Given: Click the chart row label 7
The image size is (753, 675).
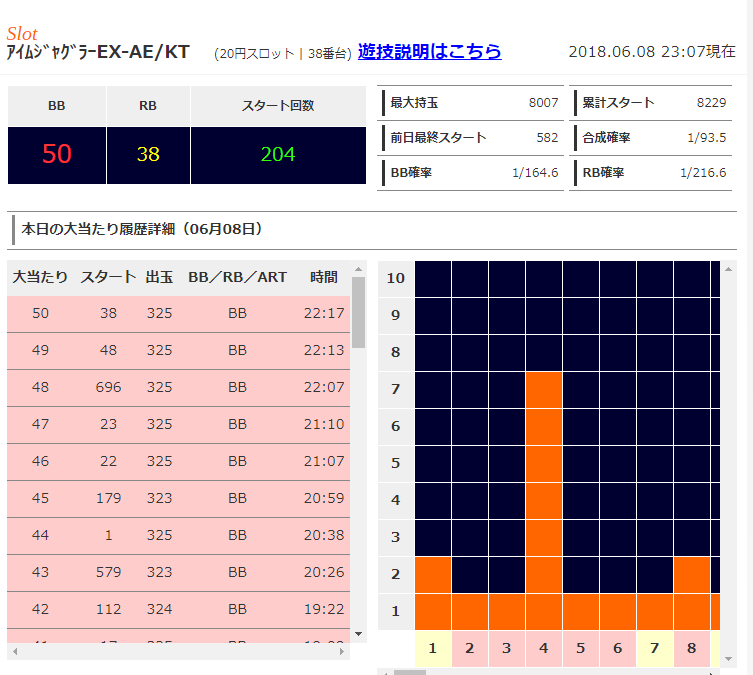Looking at the screenshot, I should (x=396, y=389).
